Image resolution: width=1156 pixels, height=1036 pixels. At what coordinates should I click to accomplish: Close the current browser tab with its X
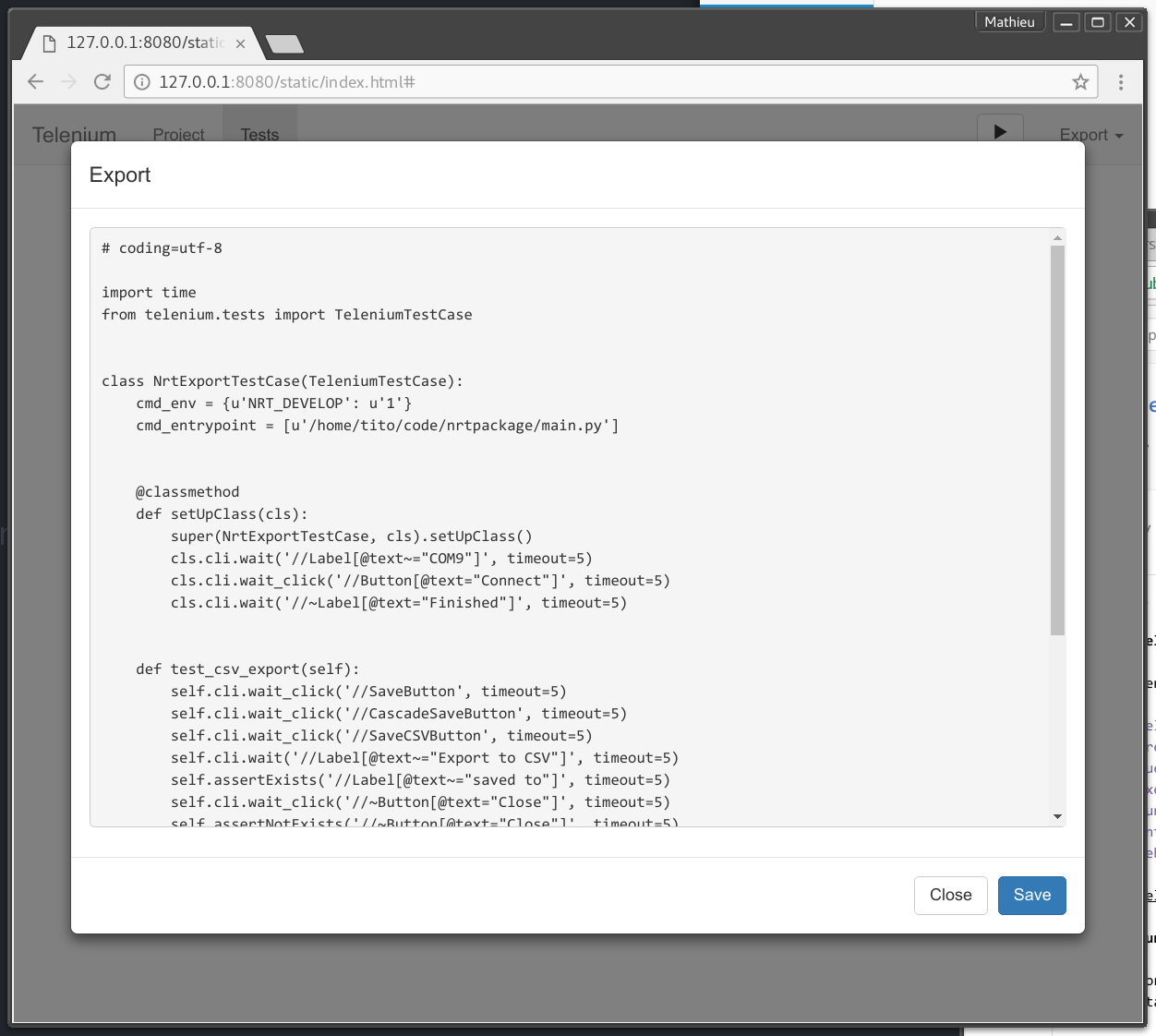(x=240, y=42)
